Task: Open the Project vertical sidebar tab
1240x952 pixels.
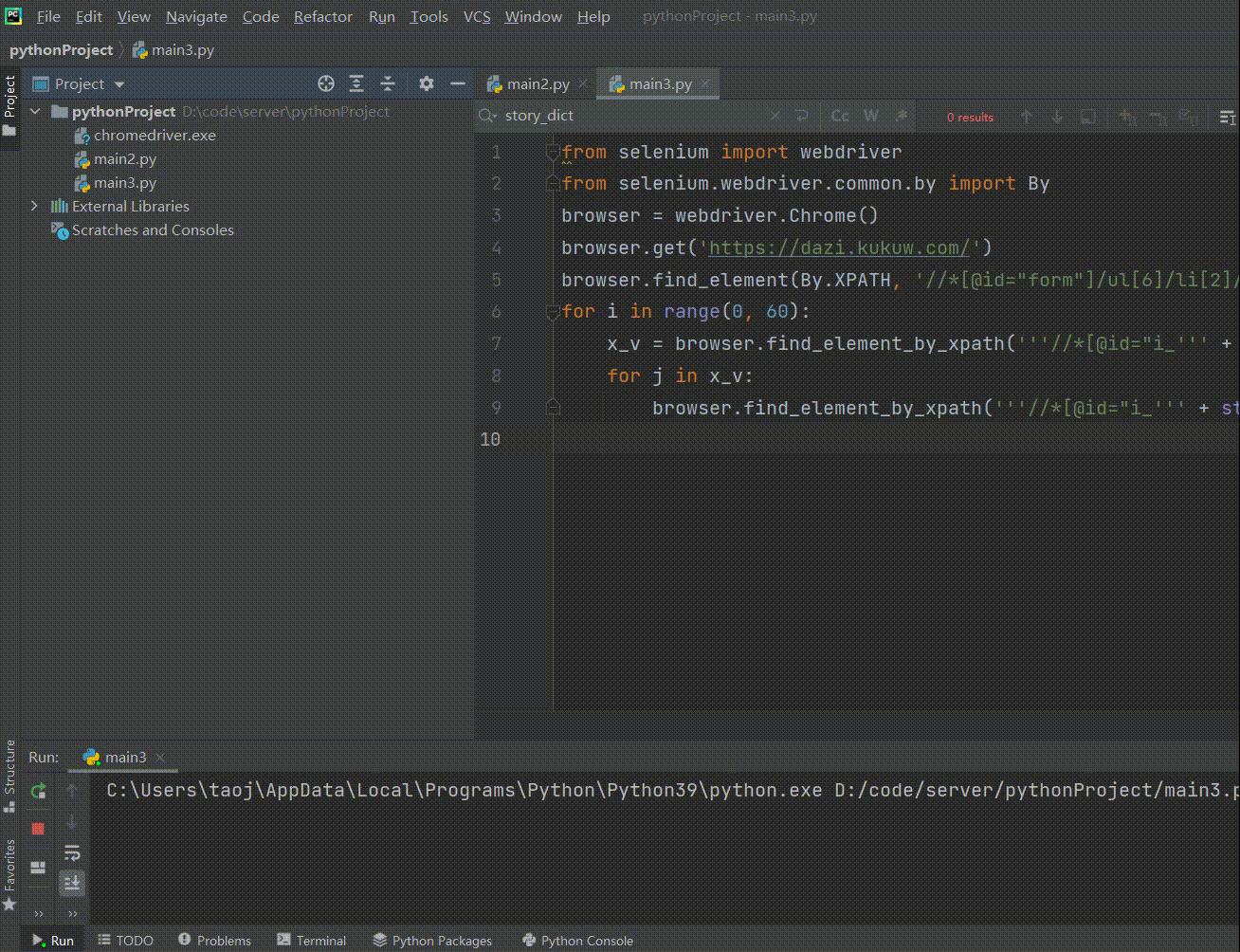Action: click(9, 105)
